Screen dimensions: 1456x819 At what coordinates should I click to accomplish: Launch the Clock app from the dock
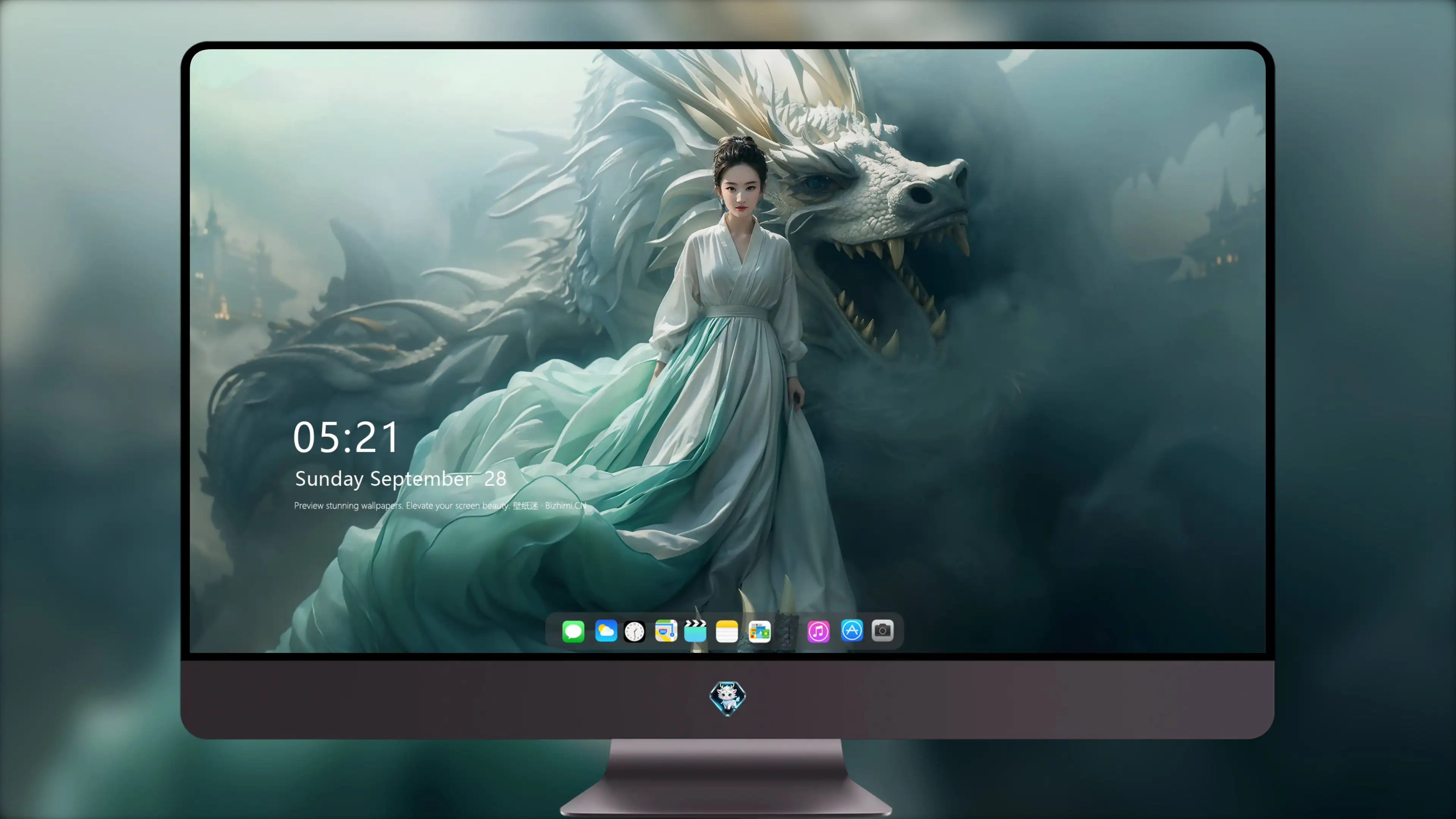pyautogui.click(x=634, y=631)
